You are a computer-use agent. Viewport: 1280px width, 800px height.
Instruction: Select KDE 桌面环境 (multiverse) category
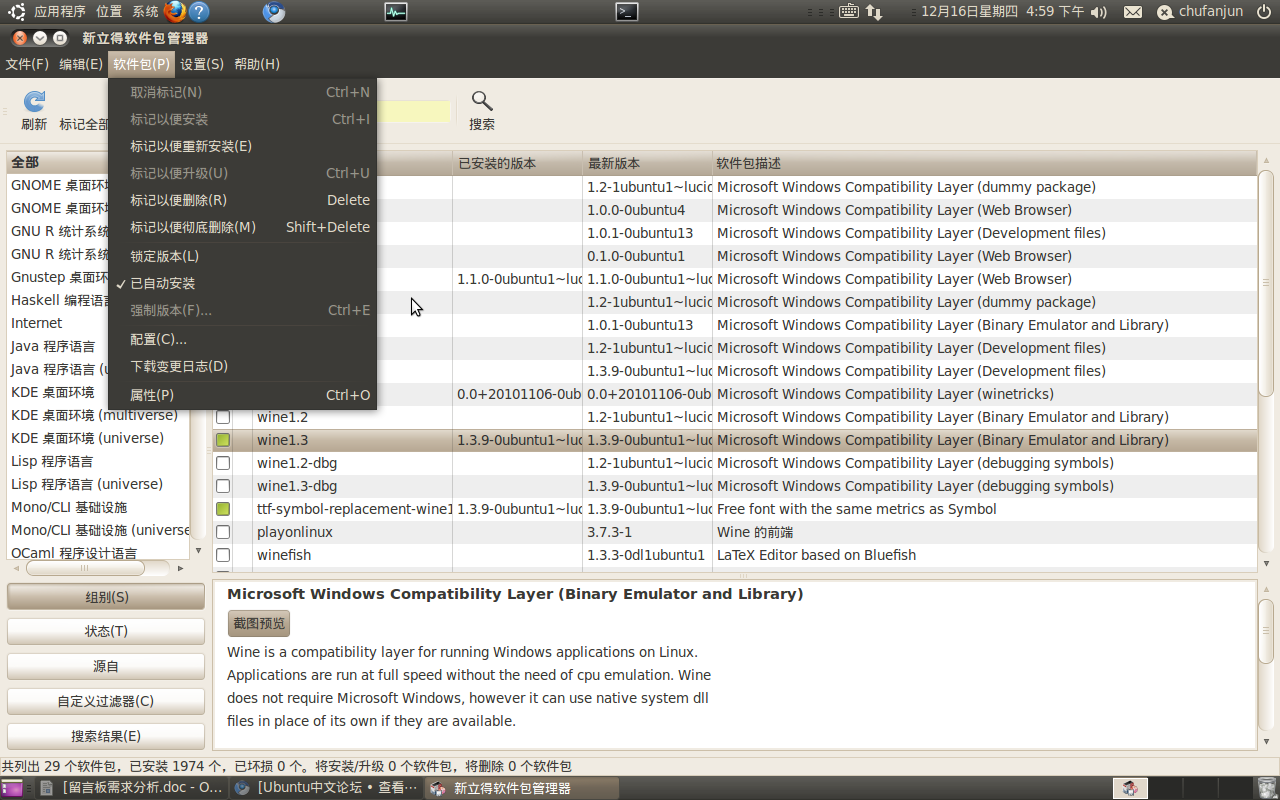[98, 415]
